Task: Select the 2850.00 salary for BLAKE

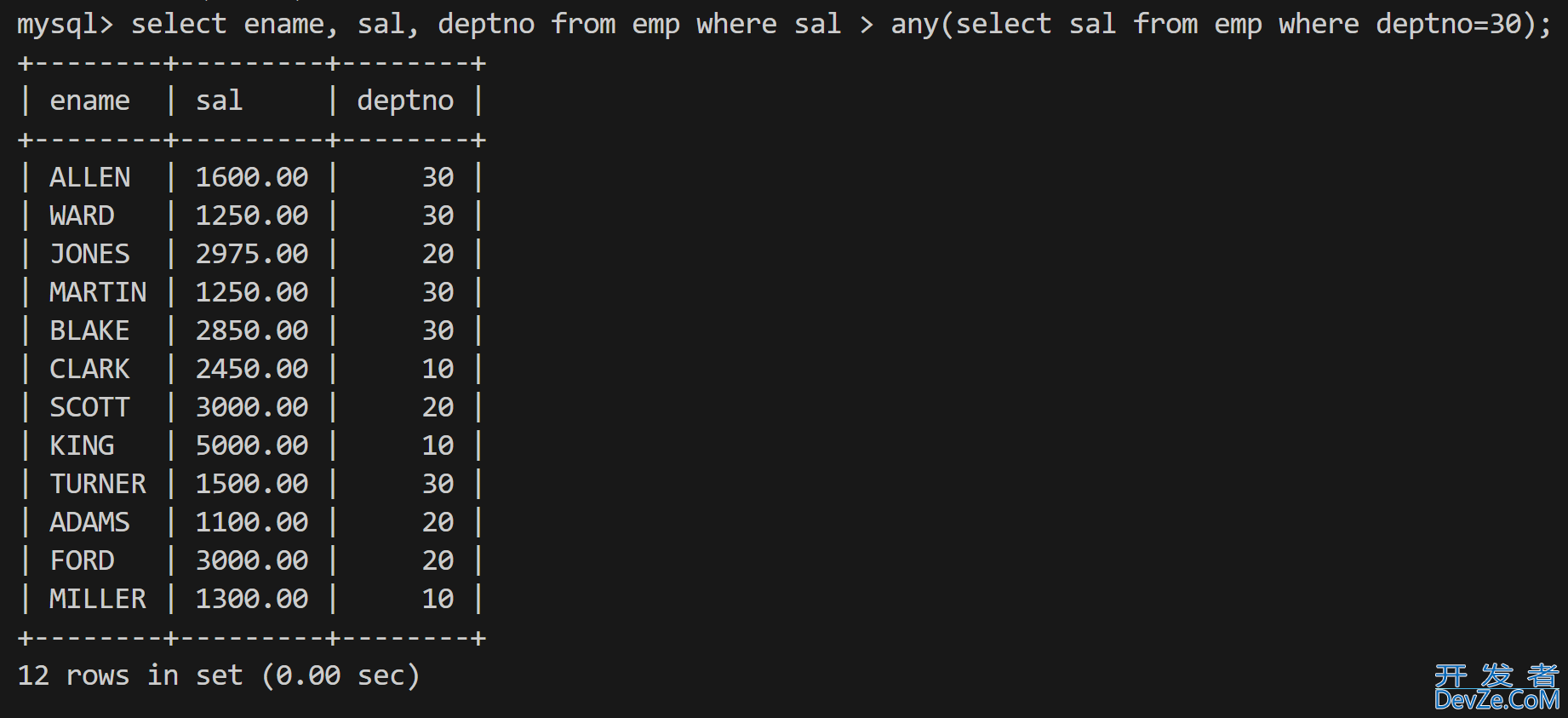Action: [x=252, y=330]
